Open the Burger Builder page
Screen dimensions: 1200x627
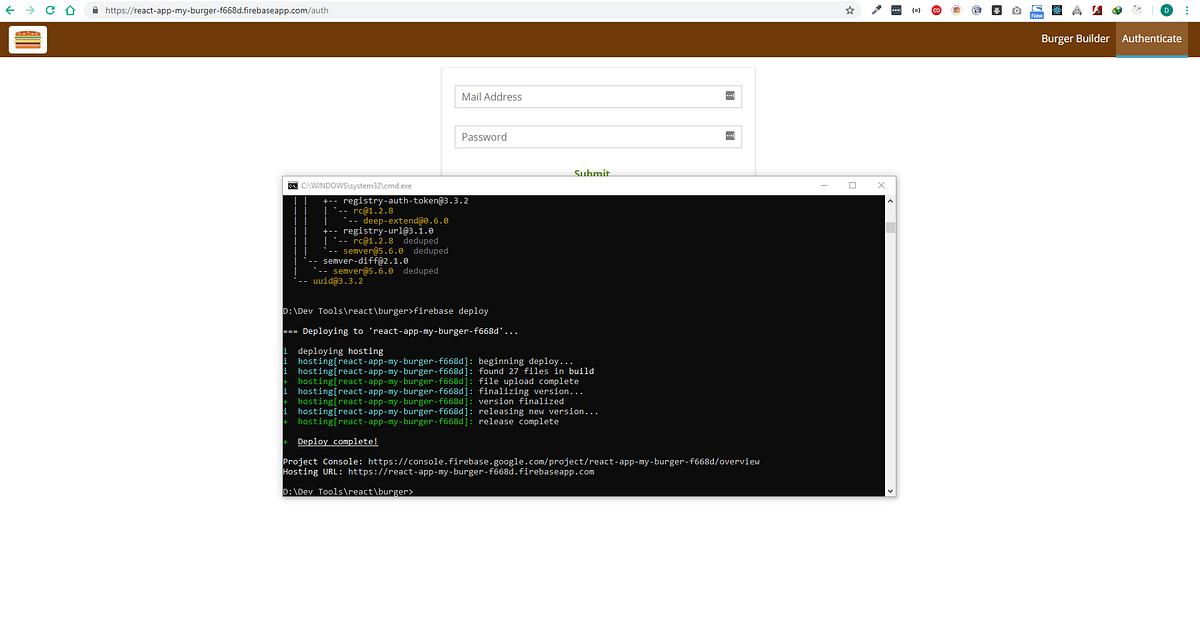pyautogui.click(x=1075, y=39)
